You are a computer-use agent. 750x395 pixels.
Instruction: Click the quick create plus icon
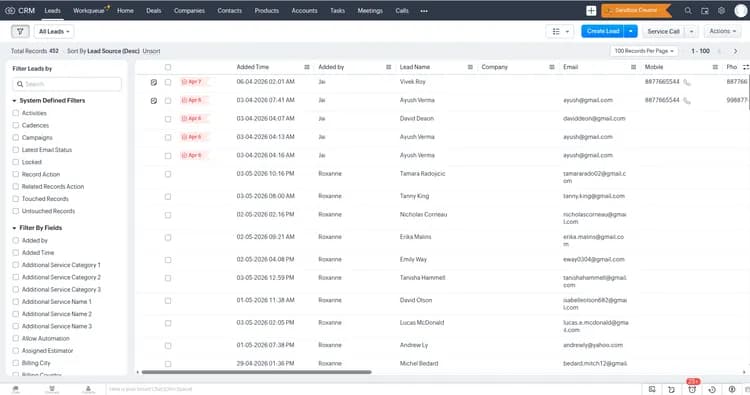tap(591, 11)
